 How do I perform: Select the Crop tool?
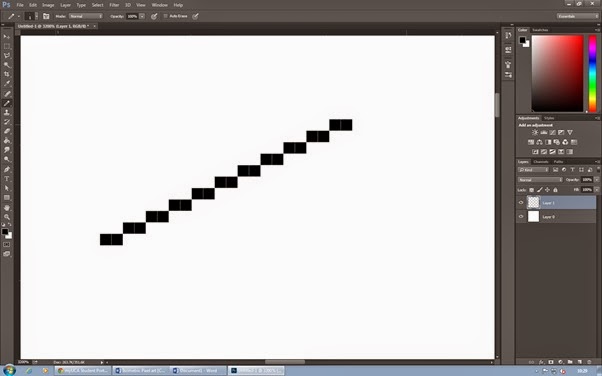pos(7,74)
